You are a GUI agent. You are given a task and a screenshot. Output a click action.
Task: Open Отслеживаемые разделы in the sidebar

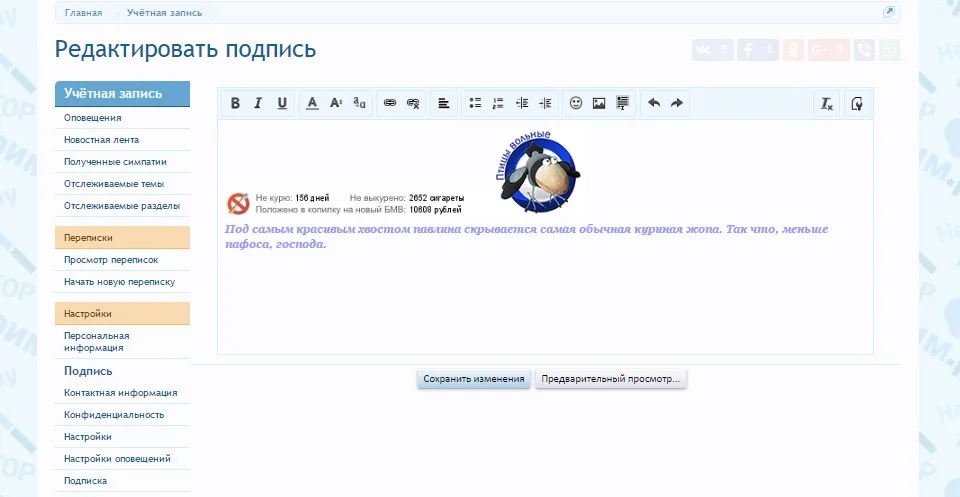[x=122, y=206]
